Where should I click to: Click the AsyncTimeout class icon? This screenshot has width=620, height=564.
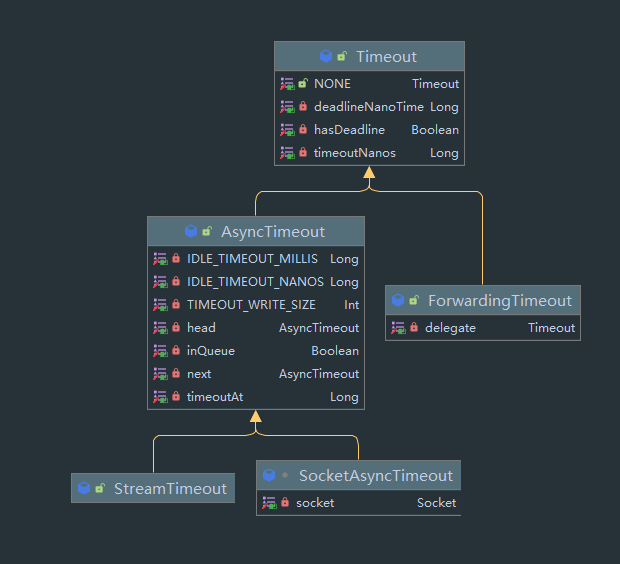192,231
